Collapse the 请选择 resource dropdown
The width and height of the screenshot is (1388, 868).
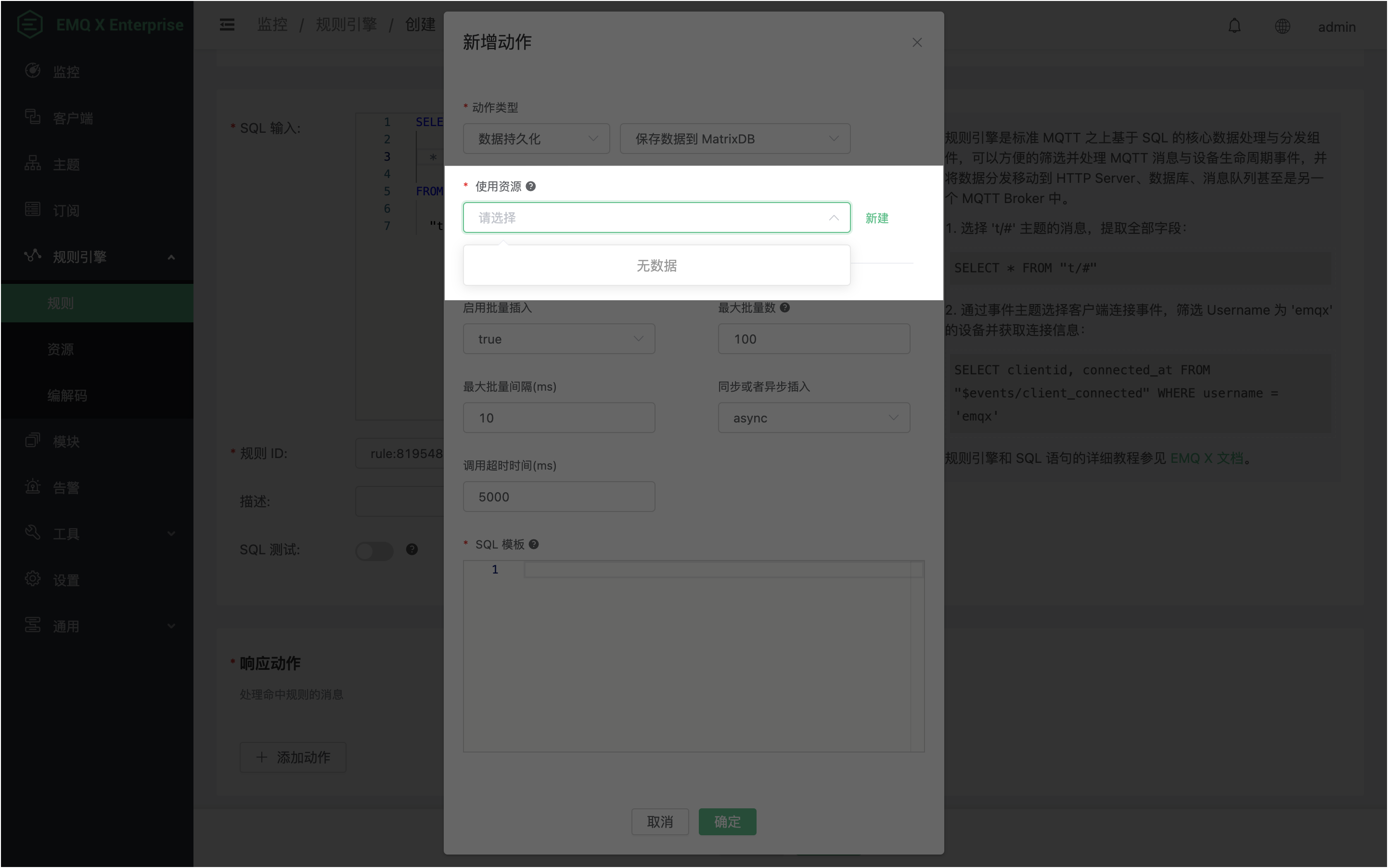[x=656, y=217]
